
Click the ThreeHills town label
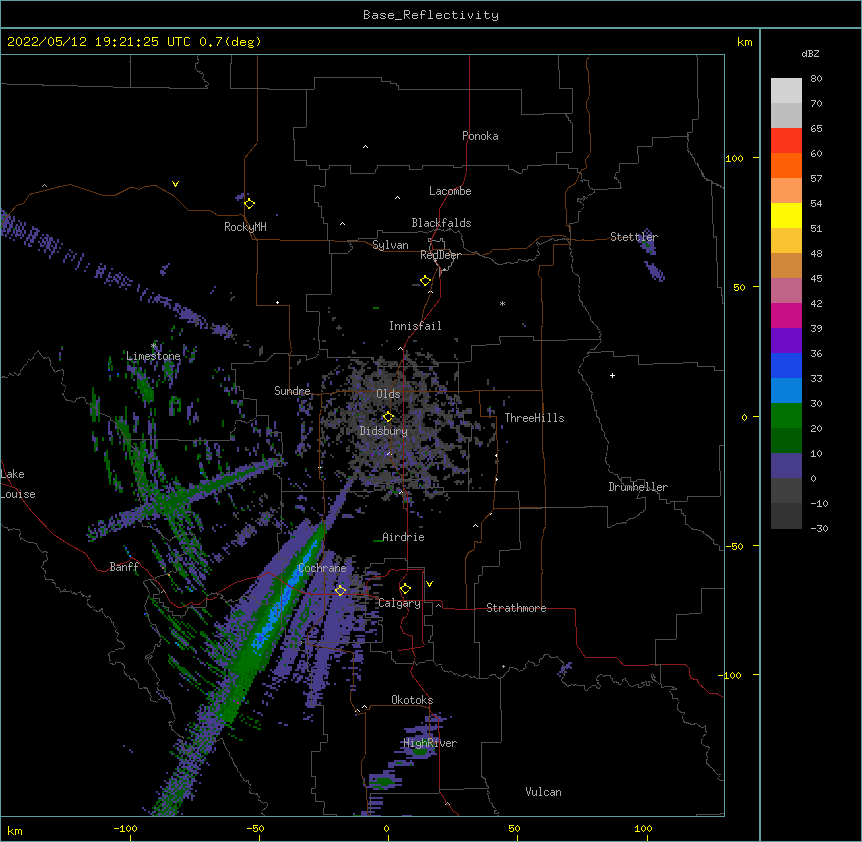point(534,418)
